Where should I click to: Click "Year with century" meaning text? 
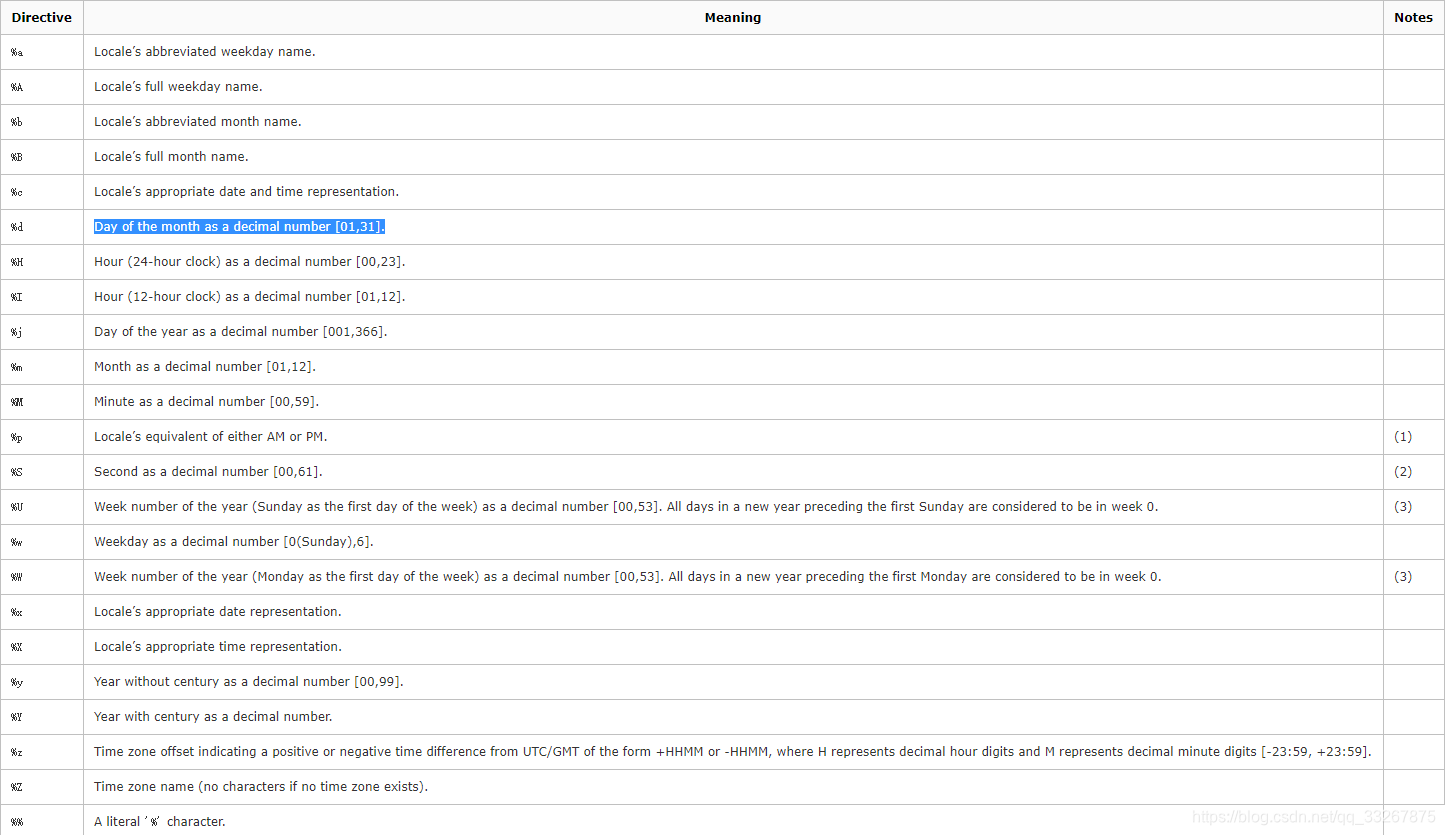tap(213, 717)
